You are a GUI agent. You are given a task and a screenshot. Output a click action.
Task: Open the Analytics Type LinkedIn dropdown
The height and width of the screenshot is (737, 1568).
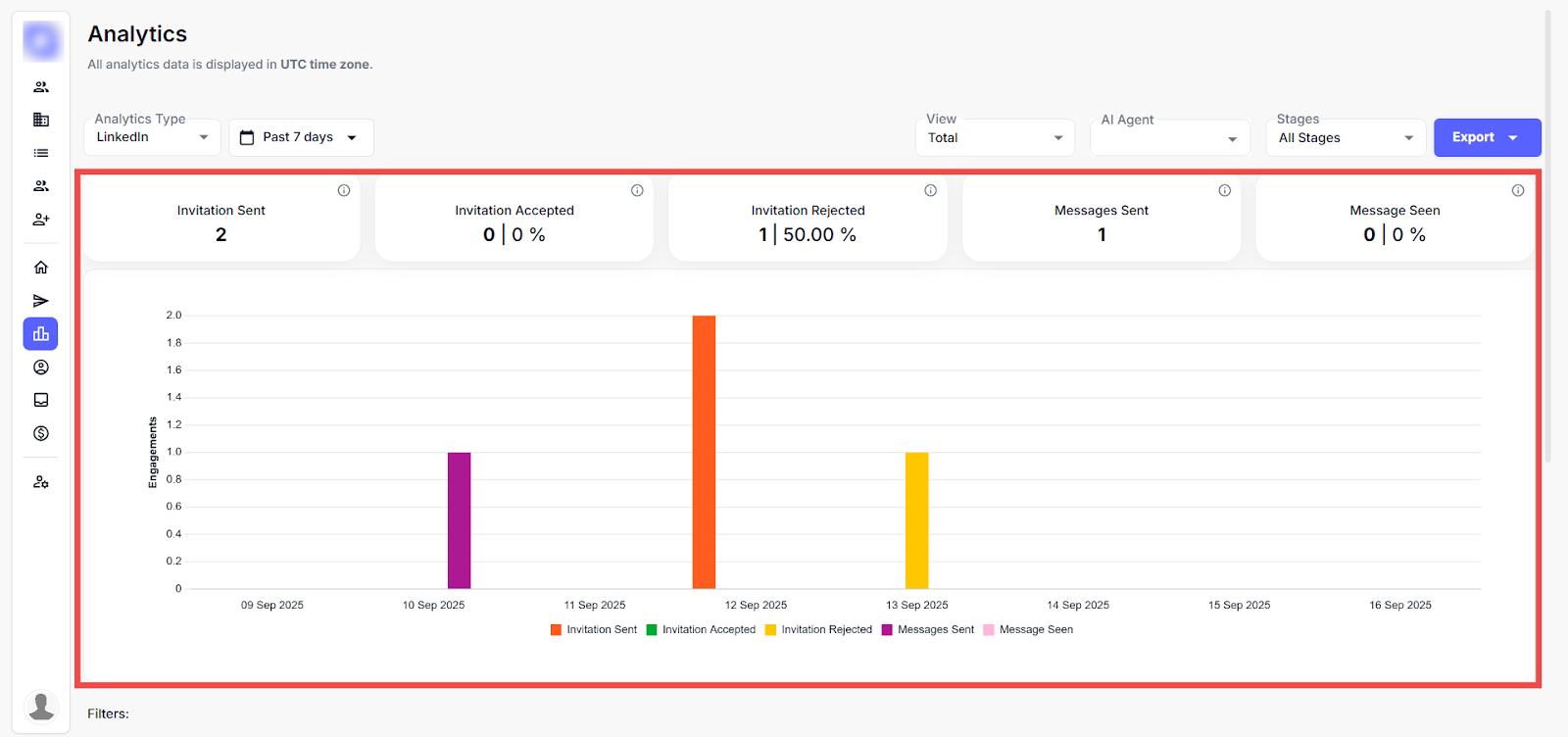pyautogui.click(x=153, y=137)
